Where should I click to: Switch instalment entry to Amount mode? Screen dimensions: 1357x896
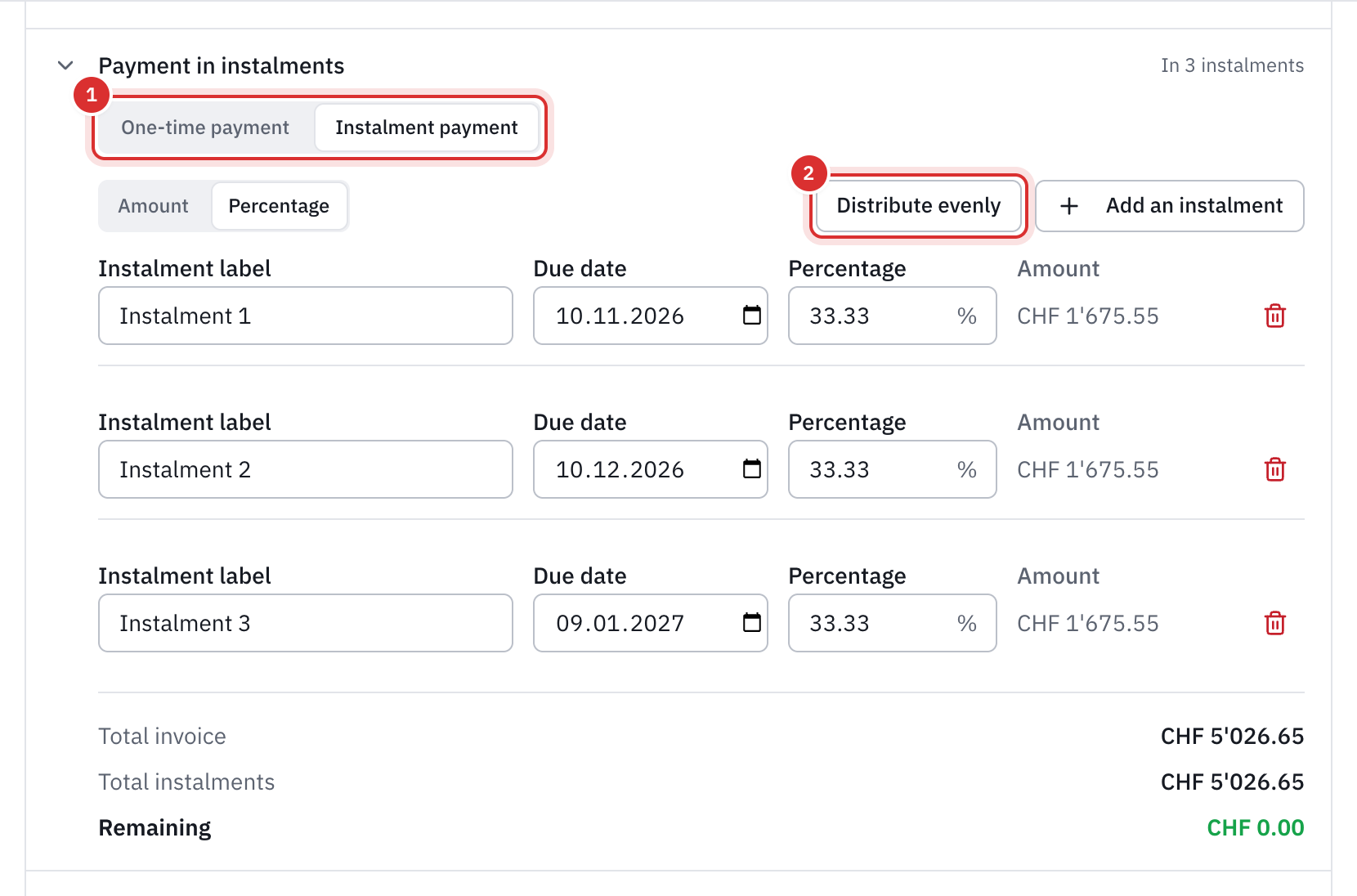(x=154, y=206)
